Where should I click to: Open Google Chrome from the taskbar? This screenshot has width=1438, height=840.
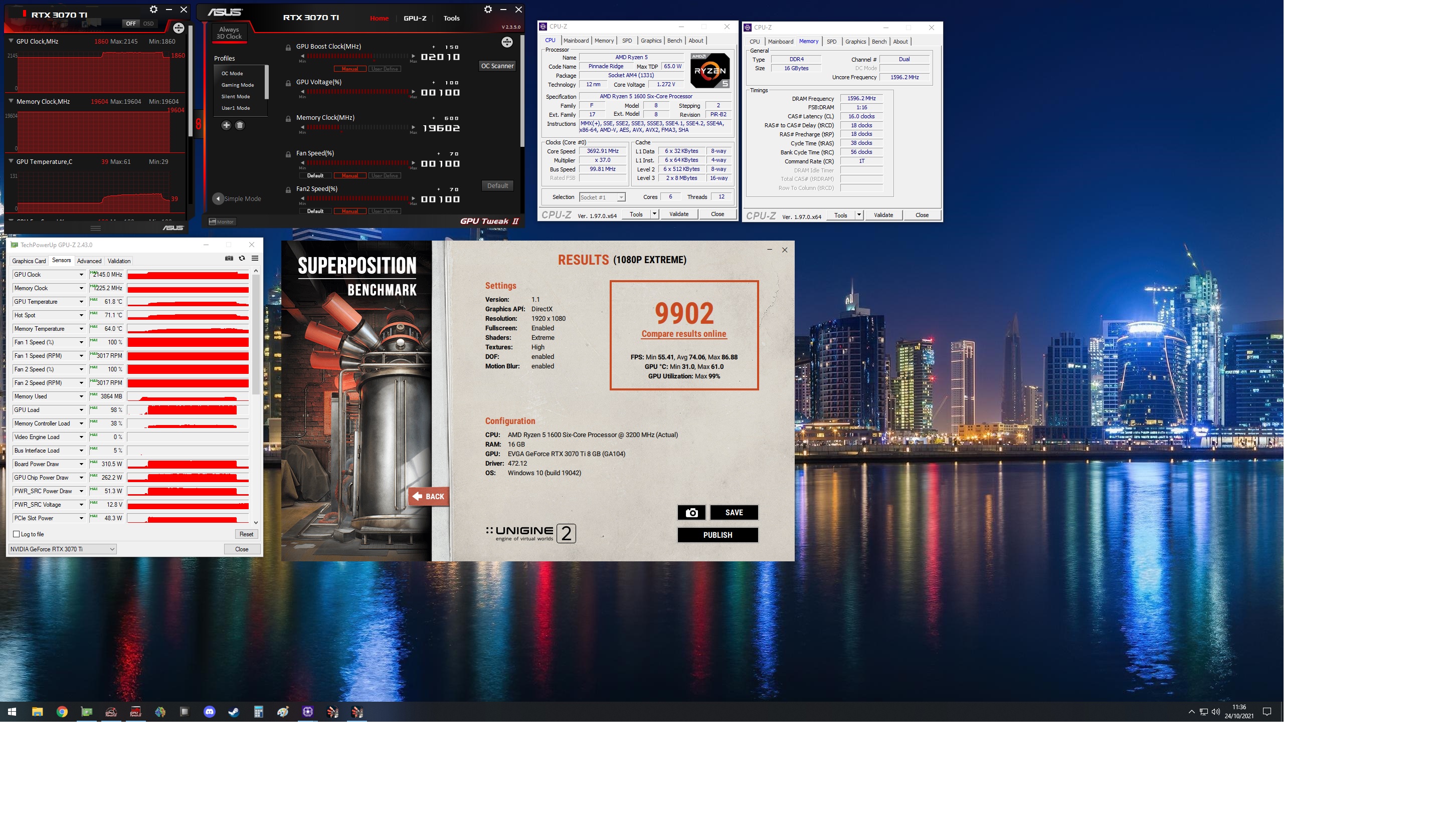(x=62, y=712)
